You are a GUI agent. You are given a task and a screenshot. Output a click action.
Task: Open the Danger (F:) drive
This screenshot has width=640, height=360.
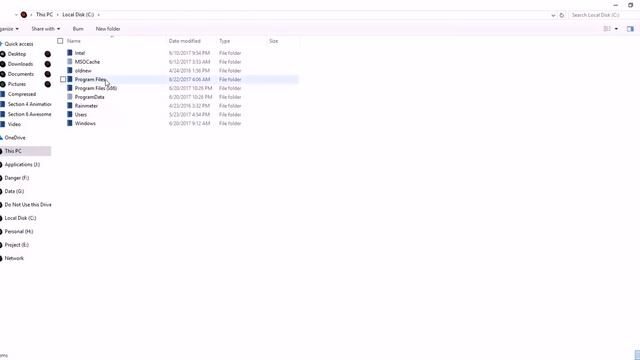point(17,178)
